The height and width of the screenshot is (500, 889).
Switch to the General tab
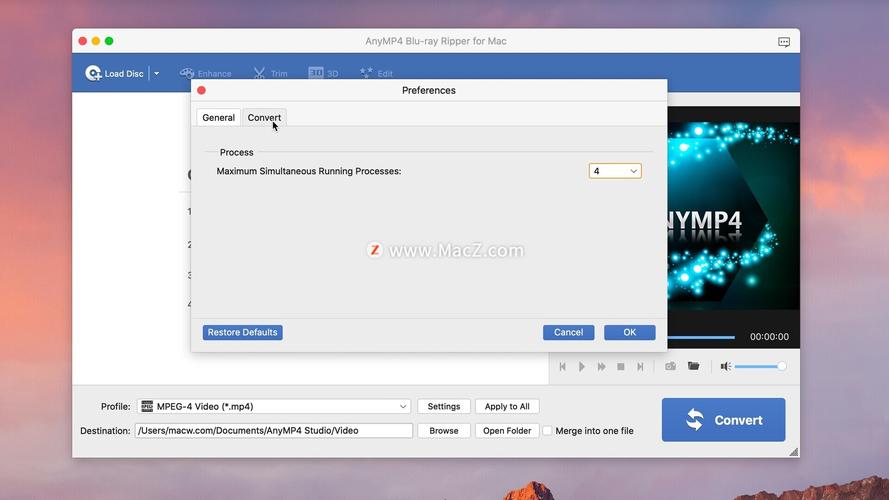point(218,117)
